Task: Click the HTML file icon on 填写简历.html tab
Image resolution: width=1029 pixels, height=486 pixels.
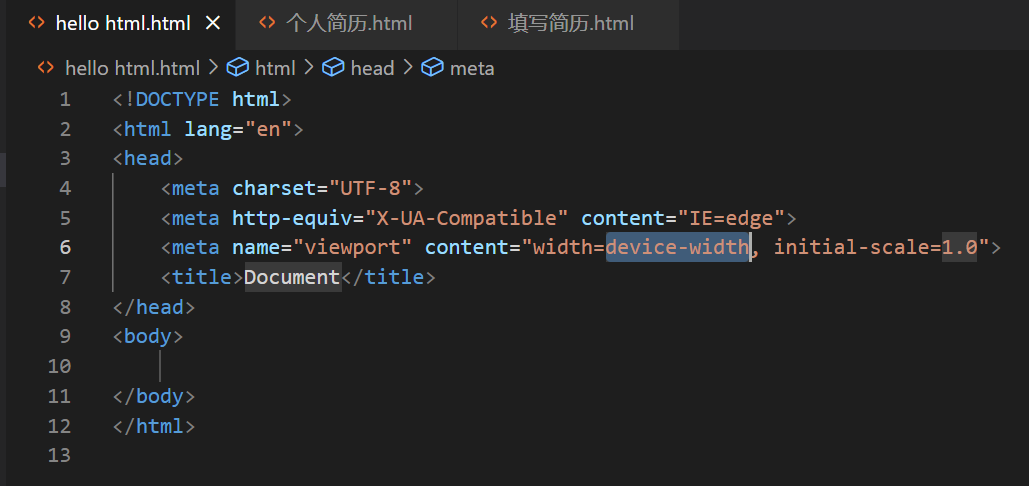Action: (489, 24)
